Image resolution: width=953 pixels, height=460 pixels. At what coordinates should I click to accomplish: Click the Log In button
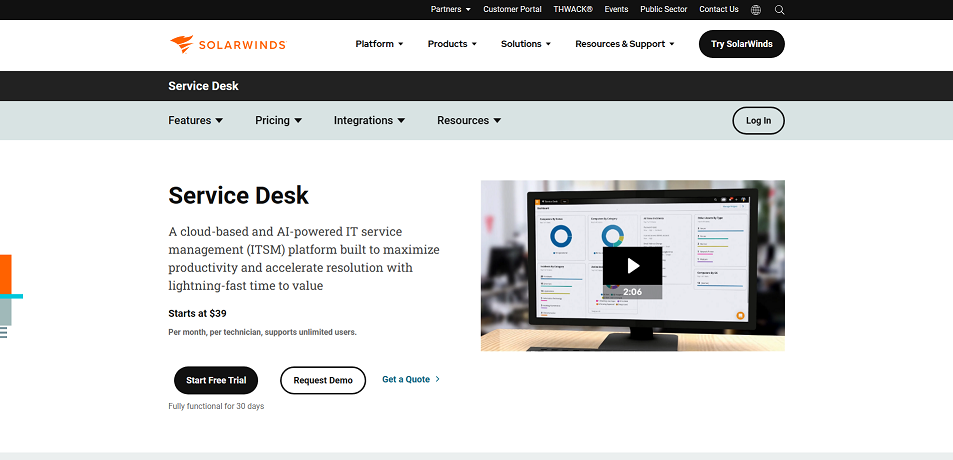tap(759, 120)
